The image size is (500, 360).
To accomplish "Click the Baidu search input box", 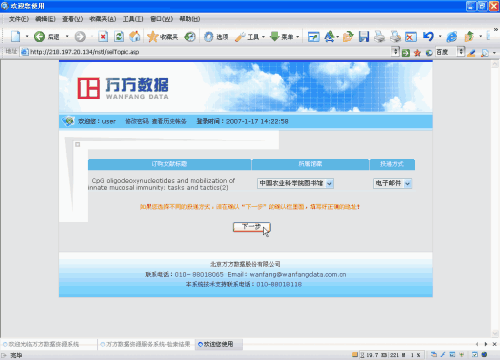I will 446,52.
